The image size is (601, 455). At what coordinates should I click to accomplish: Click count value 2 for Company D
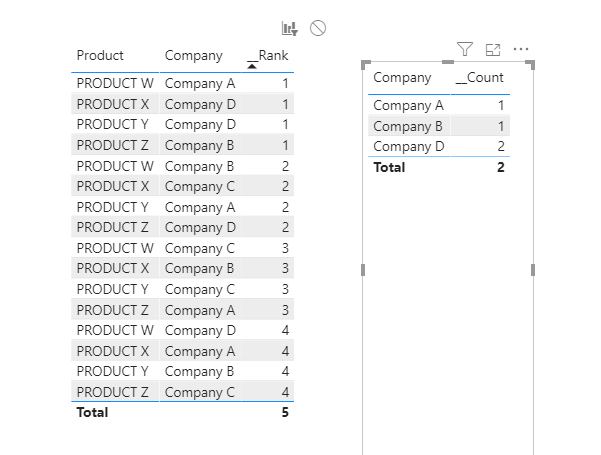(x=501, y=146)
